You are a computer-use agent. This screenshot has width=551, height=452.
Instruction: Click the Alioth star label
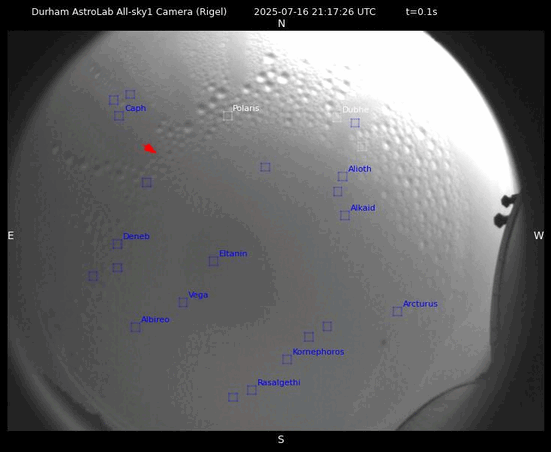(x=360, y=169)
